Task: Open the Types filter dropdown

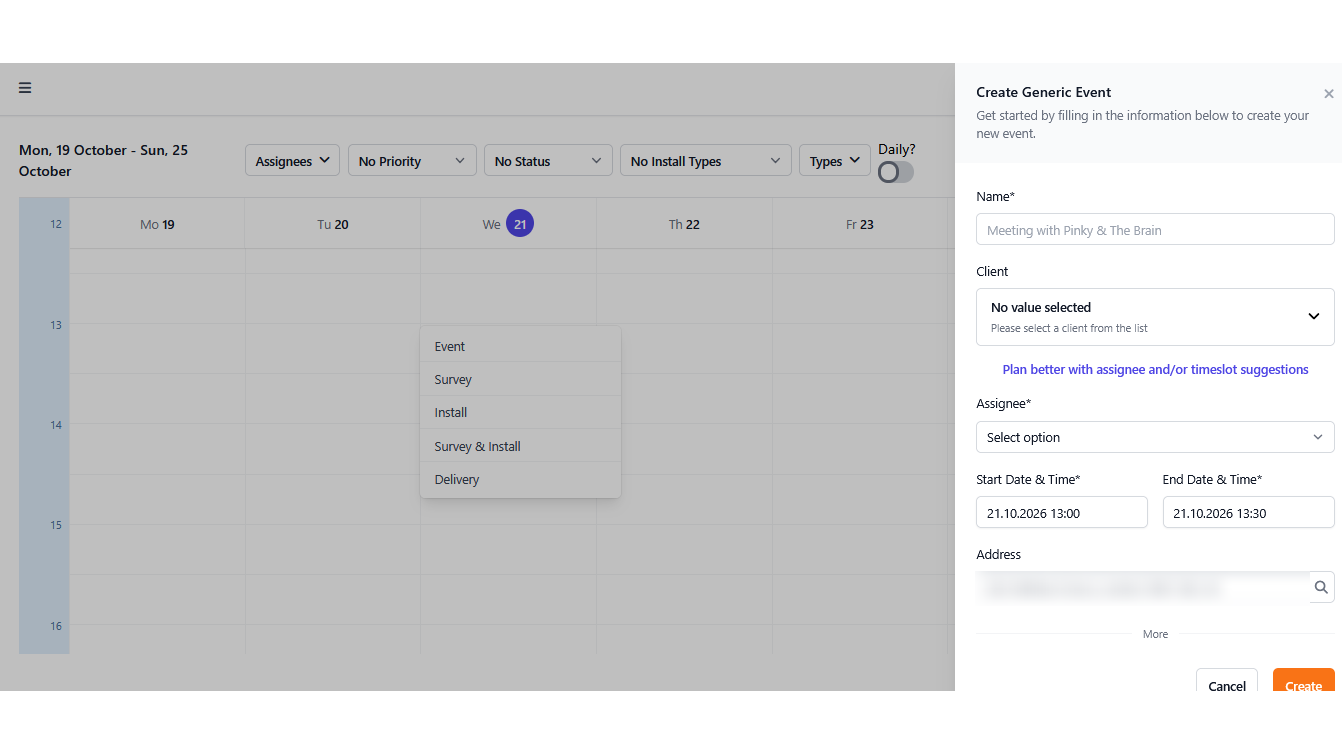Action: coord(835,161)
